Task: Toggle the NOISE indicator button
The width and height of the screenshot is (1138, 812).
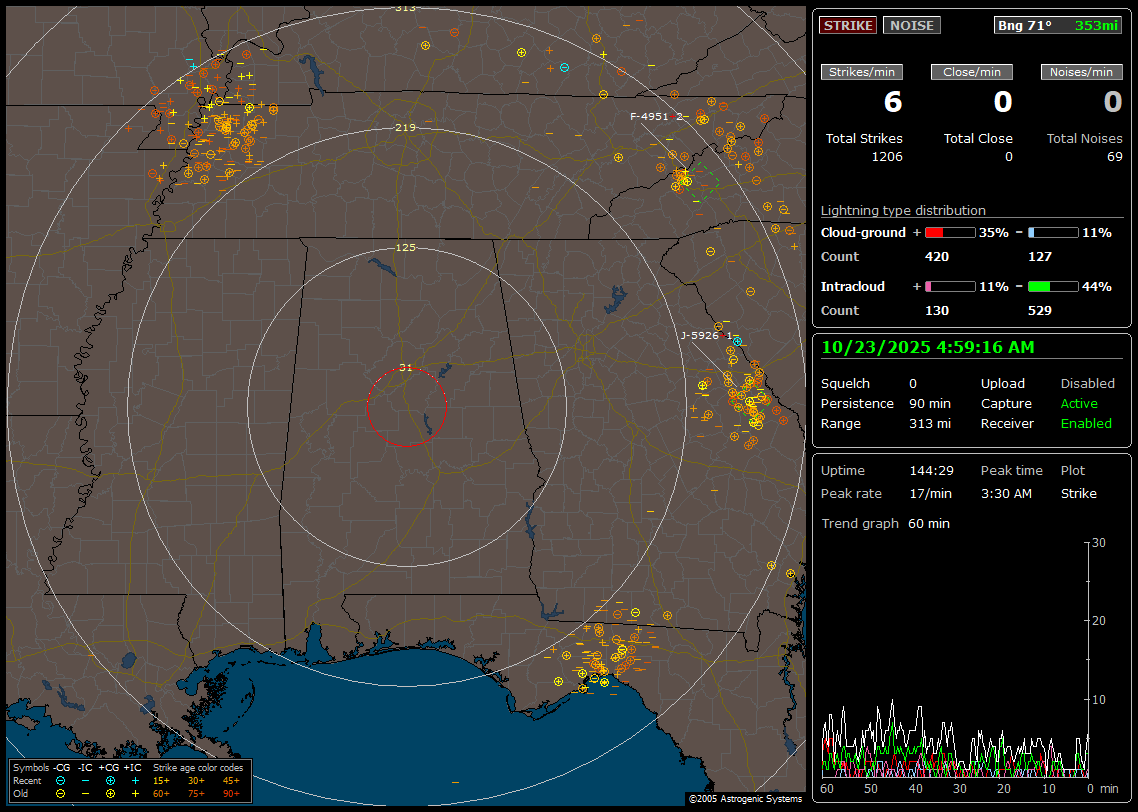Action: 911,25
